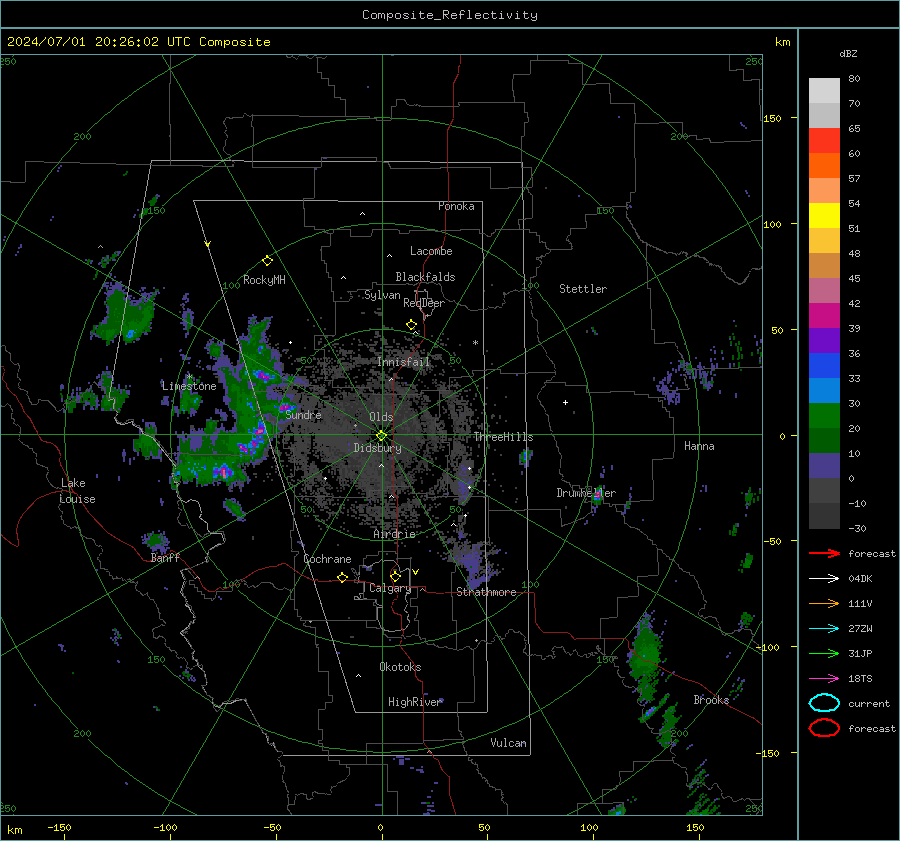Screen dimensions: 900x841
Task: Pick the indigo swatch between 10 and 0 dBZ
Action: click(x=824, y=466)
